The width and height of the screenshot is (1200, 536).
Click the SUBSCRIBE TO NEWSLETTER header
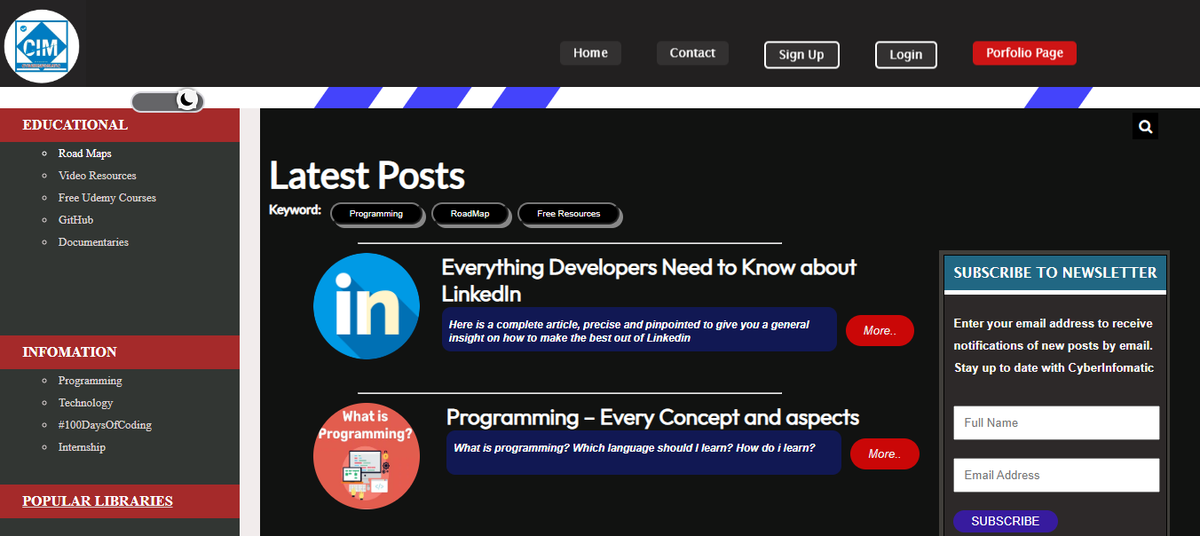click(x=1055, y=272)
